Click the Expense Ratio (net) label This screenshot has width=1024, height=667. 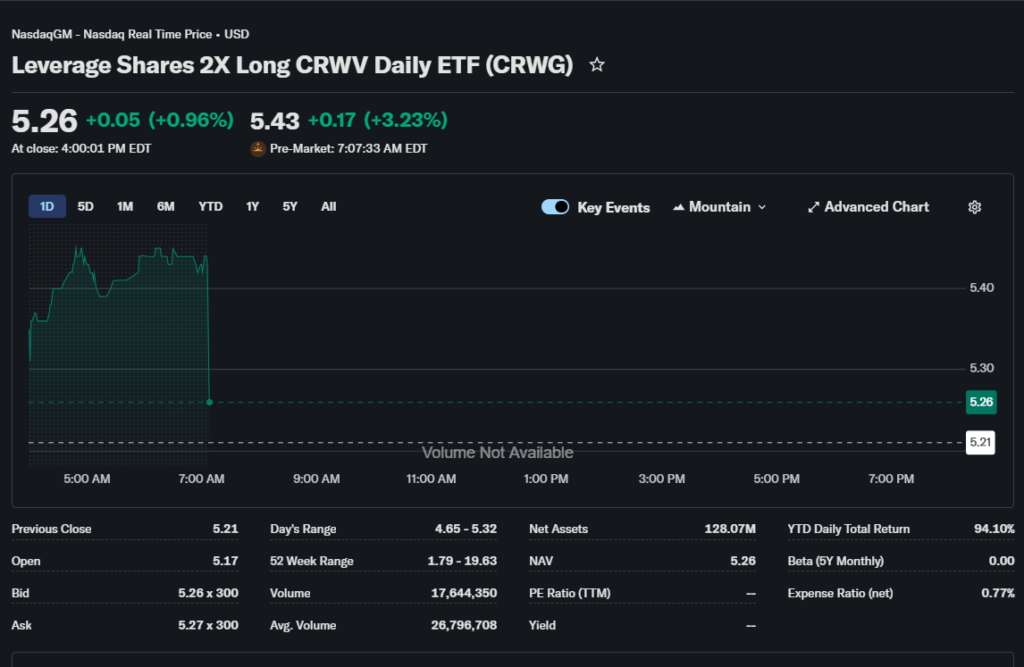[841, 593]
